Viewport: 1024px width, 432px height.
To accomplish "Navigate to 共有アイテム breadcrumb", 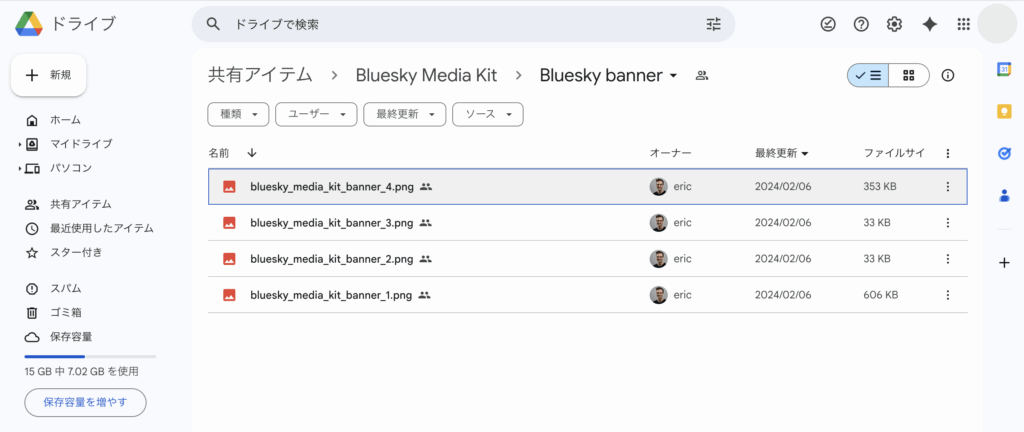I will click(x=260, y=75).
